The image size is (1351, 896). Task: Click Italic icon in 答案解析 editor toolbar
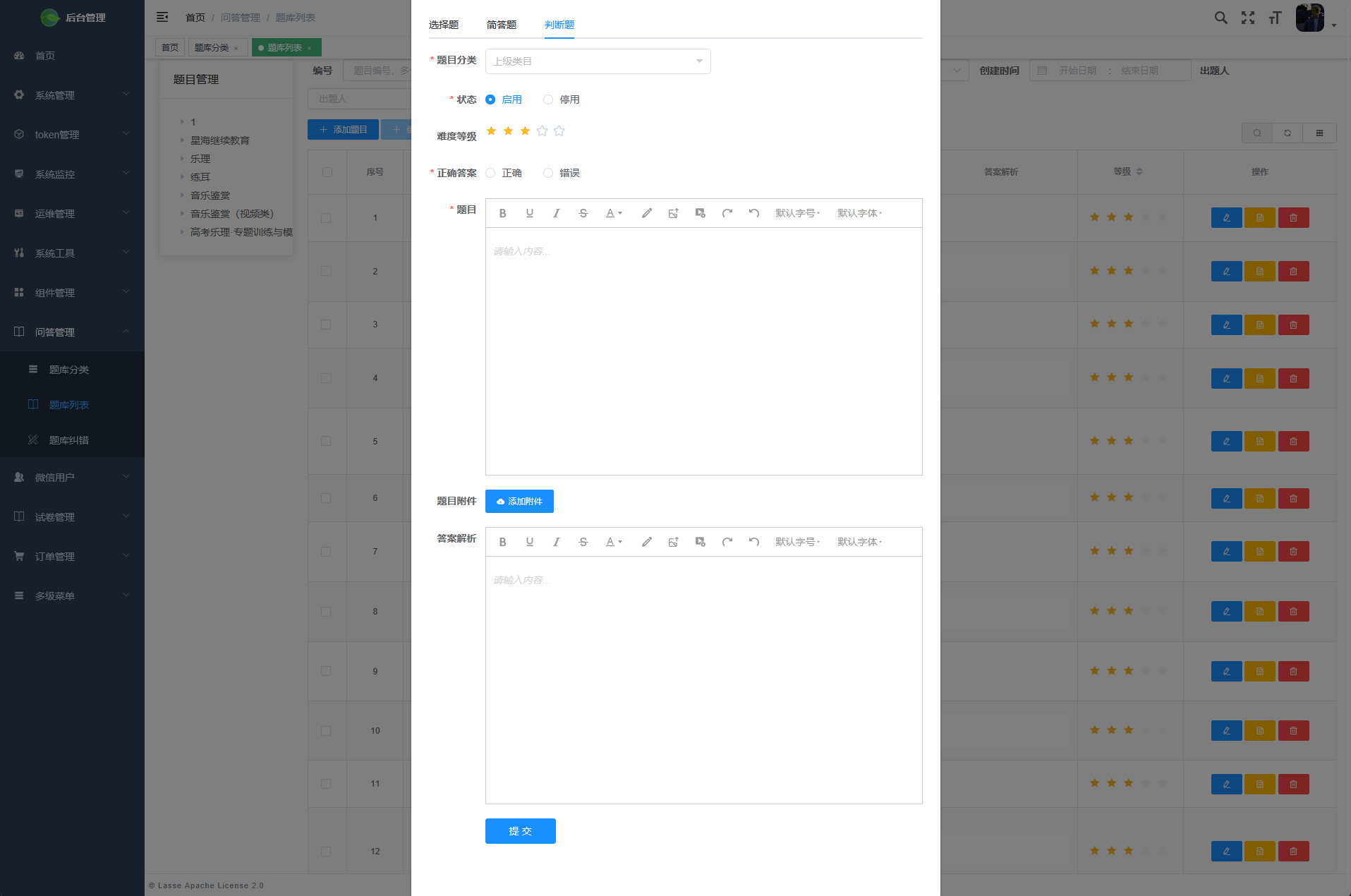click(x=556, y=542)
